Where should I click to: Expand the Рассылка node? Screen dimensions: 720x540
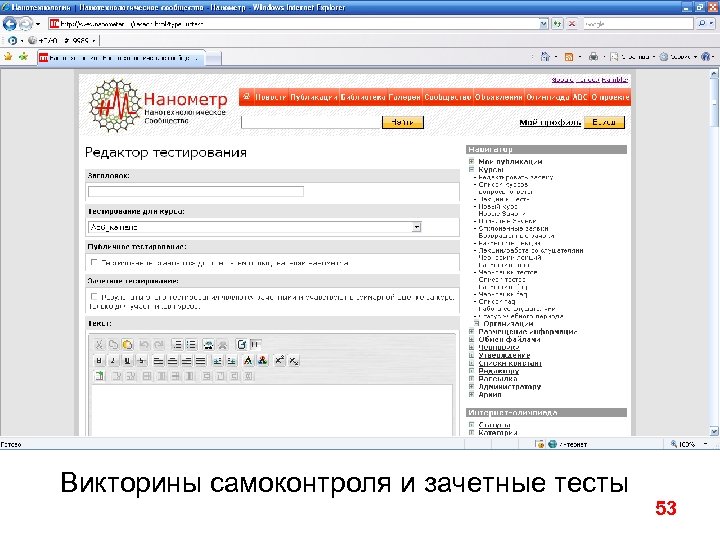471,379
